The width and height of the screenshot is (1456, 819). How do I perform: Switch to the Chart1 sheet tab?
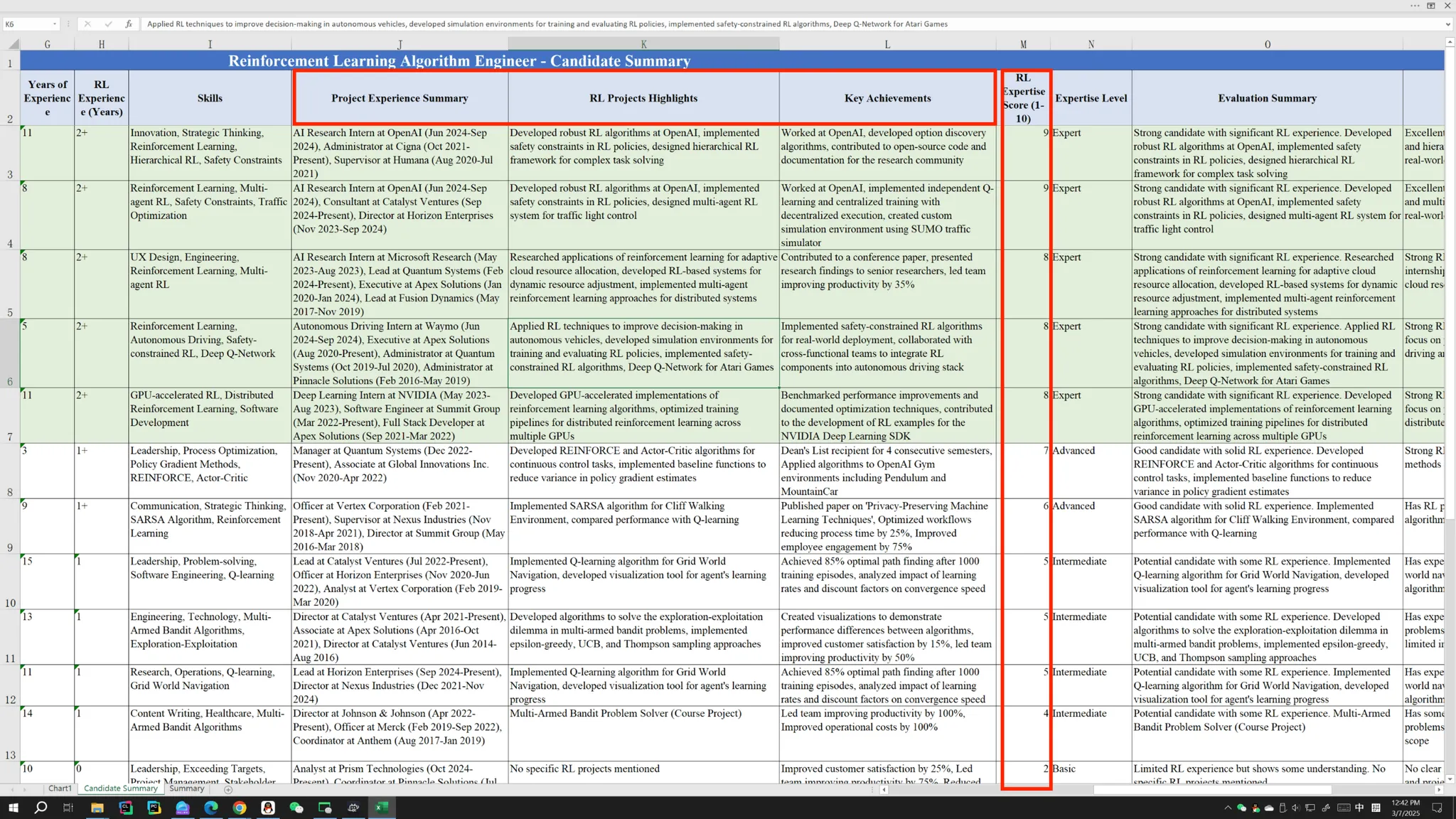point(60,788)
